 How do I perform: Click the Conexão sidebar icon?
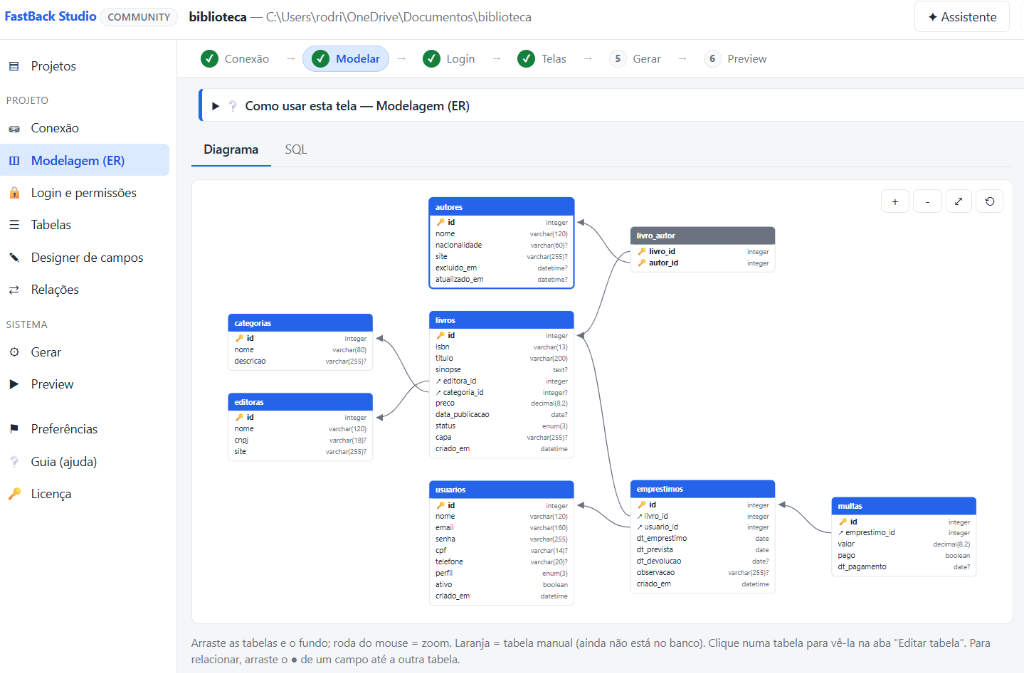tap(14, 129)
